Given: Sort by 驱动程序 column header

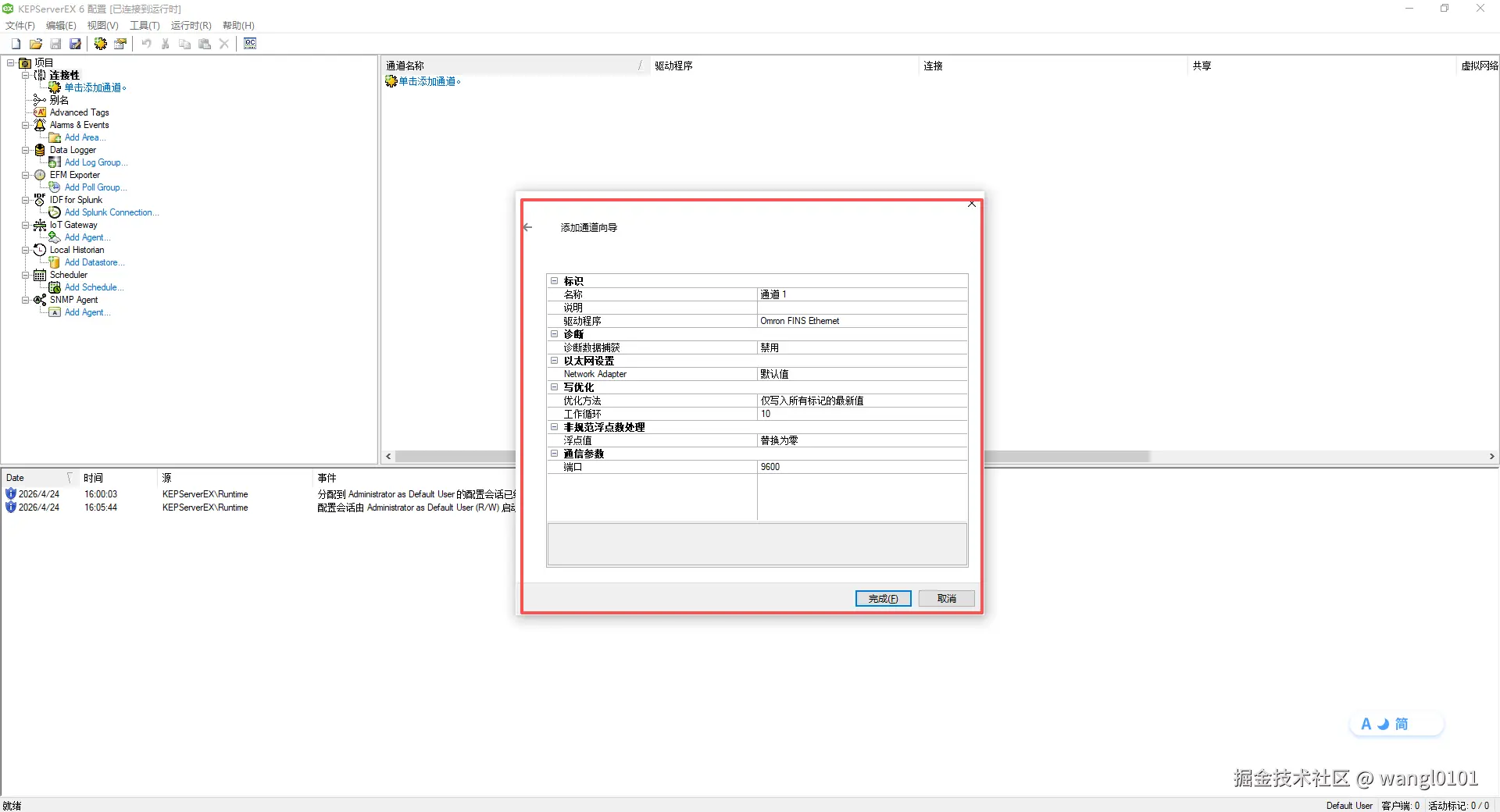Looking at the screenshot, I should 784,66.
